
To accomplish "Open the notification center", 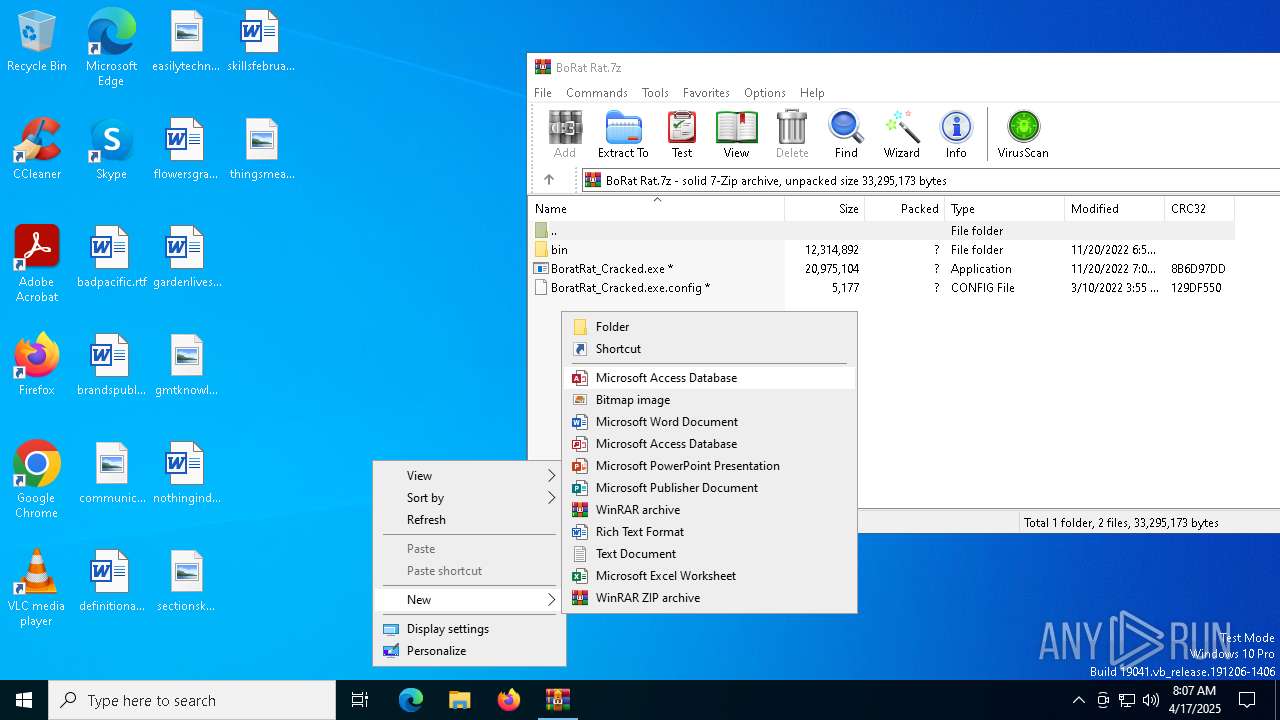I will point(1247,700).
